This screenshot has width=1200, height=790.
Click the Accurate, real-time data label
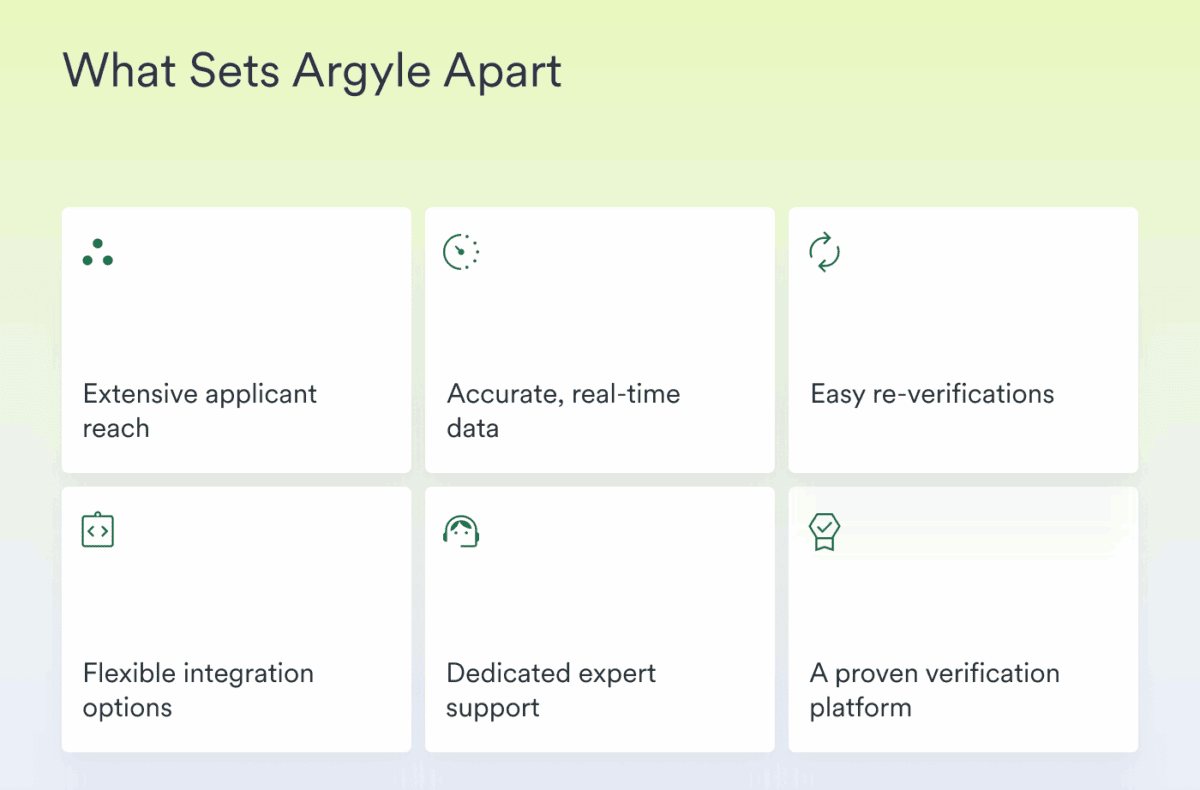click(x=563, y=410)
